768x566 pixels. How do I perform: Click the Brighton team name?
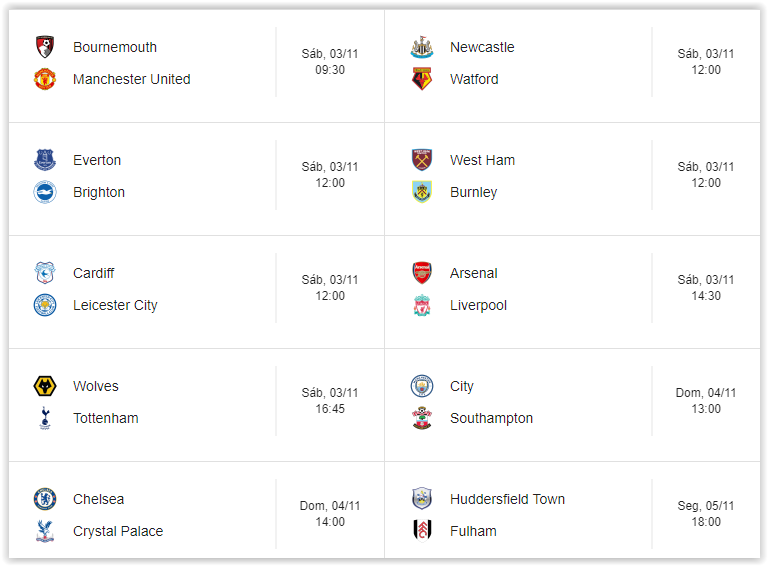(x=99, y=192)
